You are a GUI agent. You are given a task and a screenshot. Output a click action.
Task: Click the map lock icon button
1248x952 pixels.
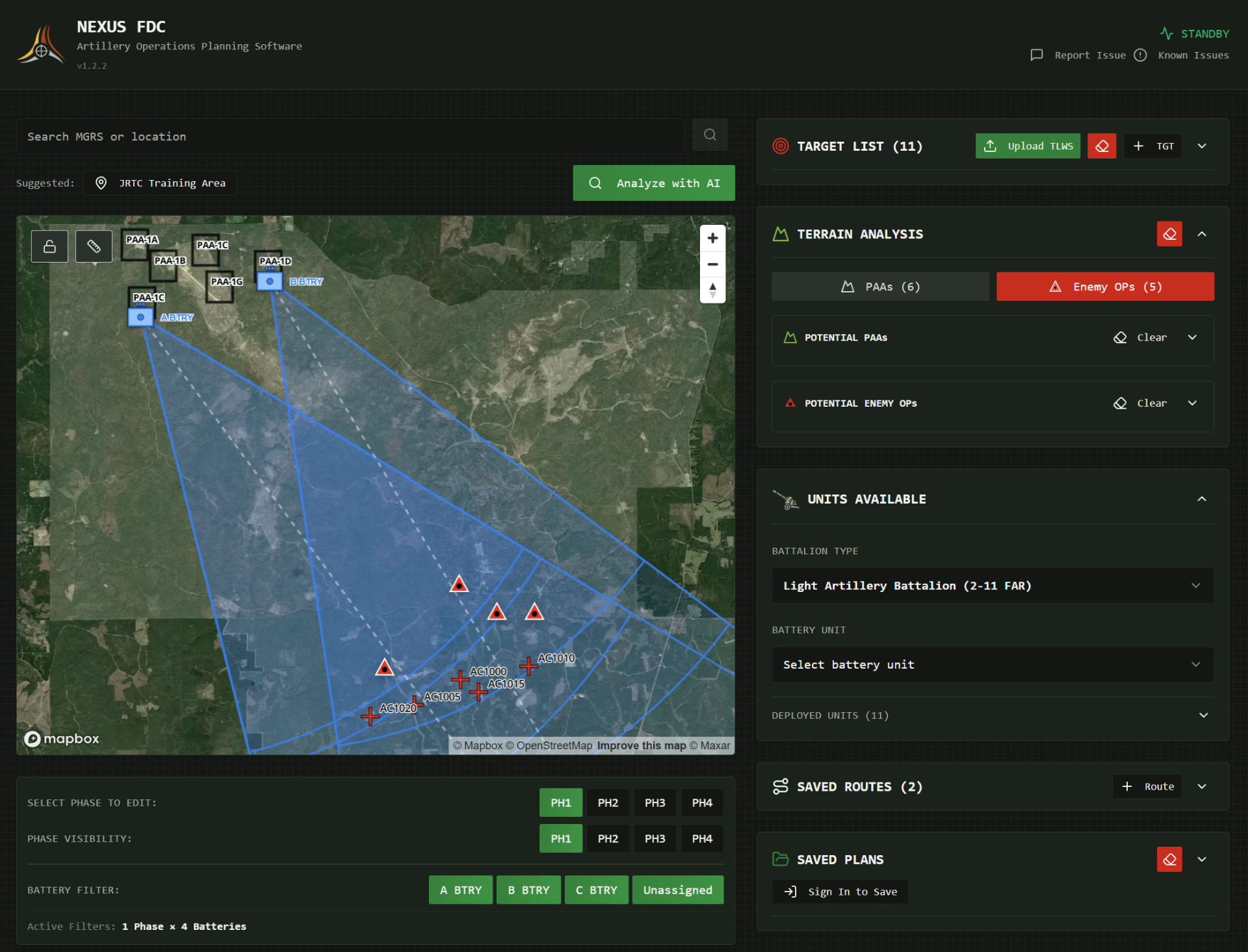(x=49, y=246)
